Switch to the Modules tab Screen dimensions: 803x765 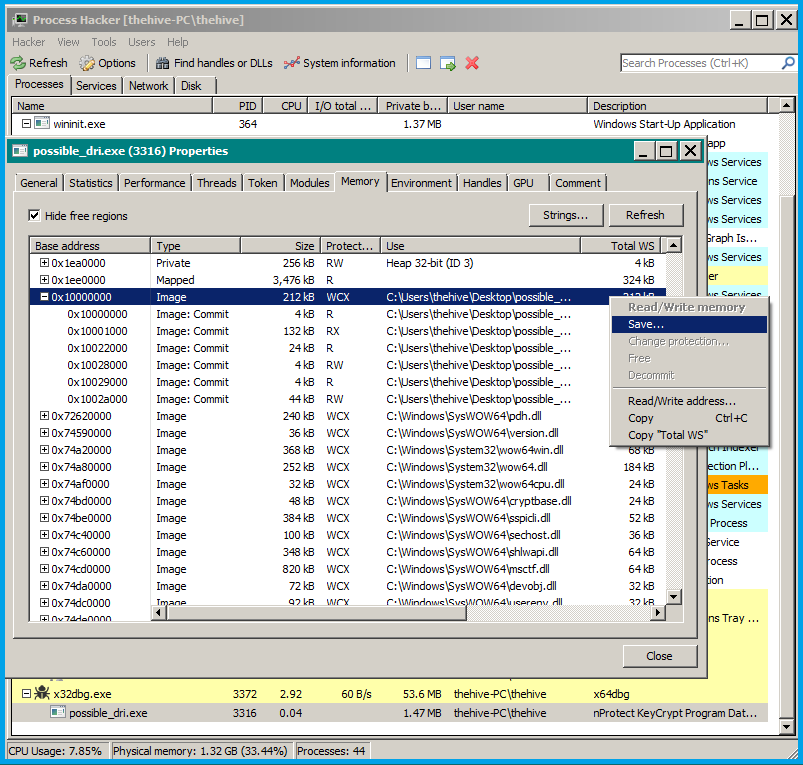309,183
